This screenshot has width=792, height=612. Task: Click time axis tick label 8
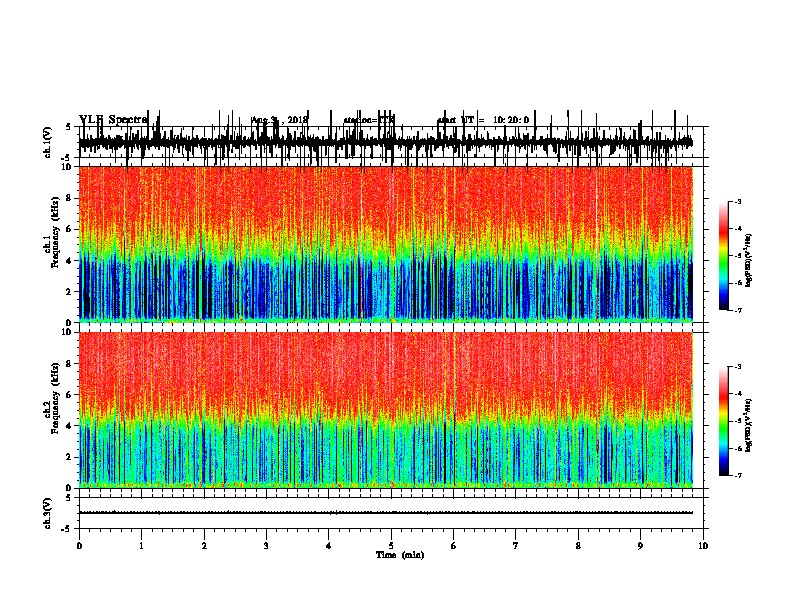[x=578, y=546]
